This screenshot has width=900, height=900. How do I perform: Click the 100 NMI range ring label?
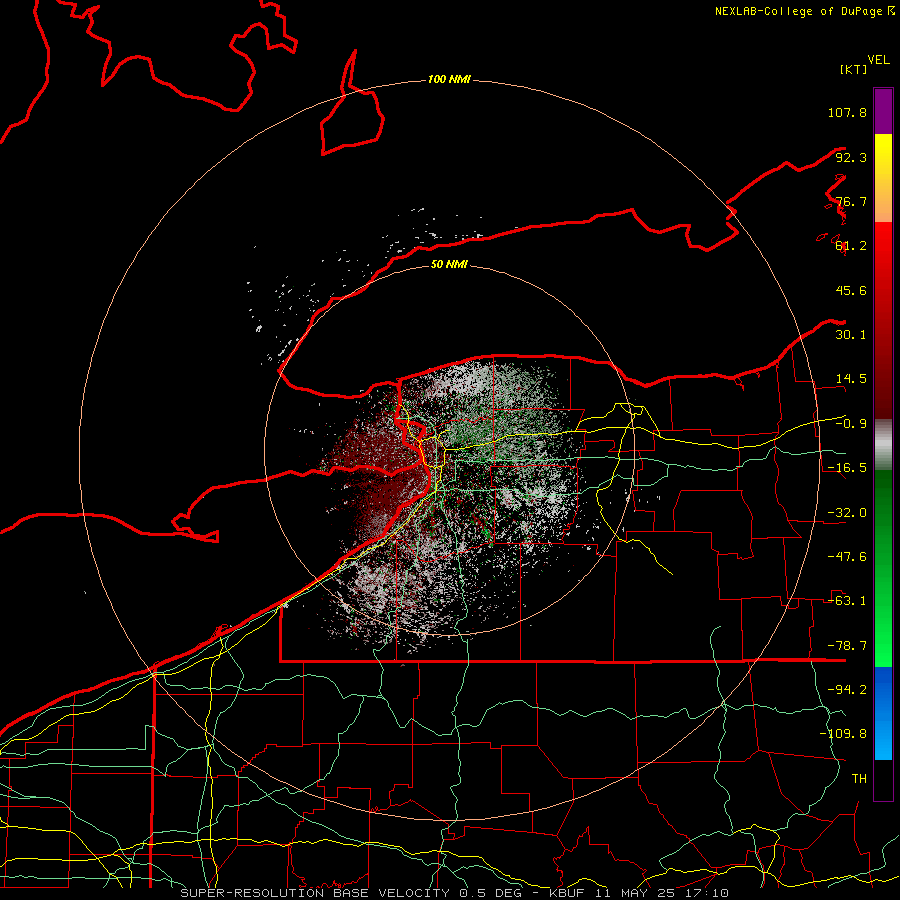[449, 79]
